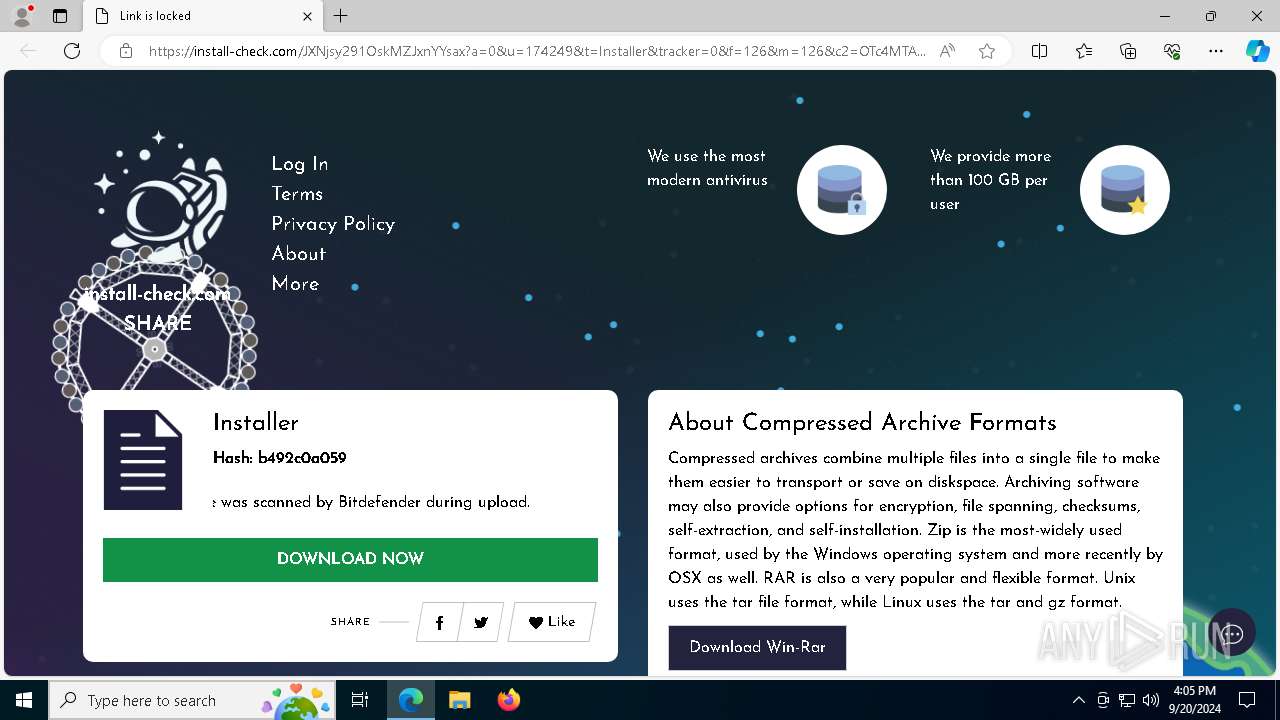Click the address bar URL field
This screenshot has height=720, width=1280.
tap(537, 51)
